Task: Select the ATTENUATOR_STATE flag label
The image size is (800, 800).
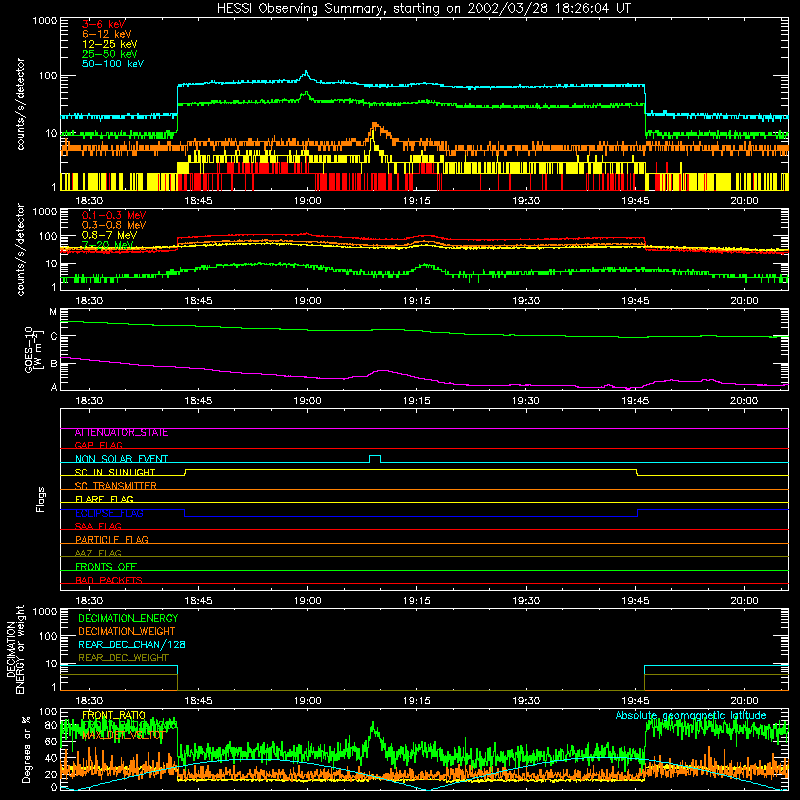Action: (121, 432)
